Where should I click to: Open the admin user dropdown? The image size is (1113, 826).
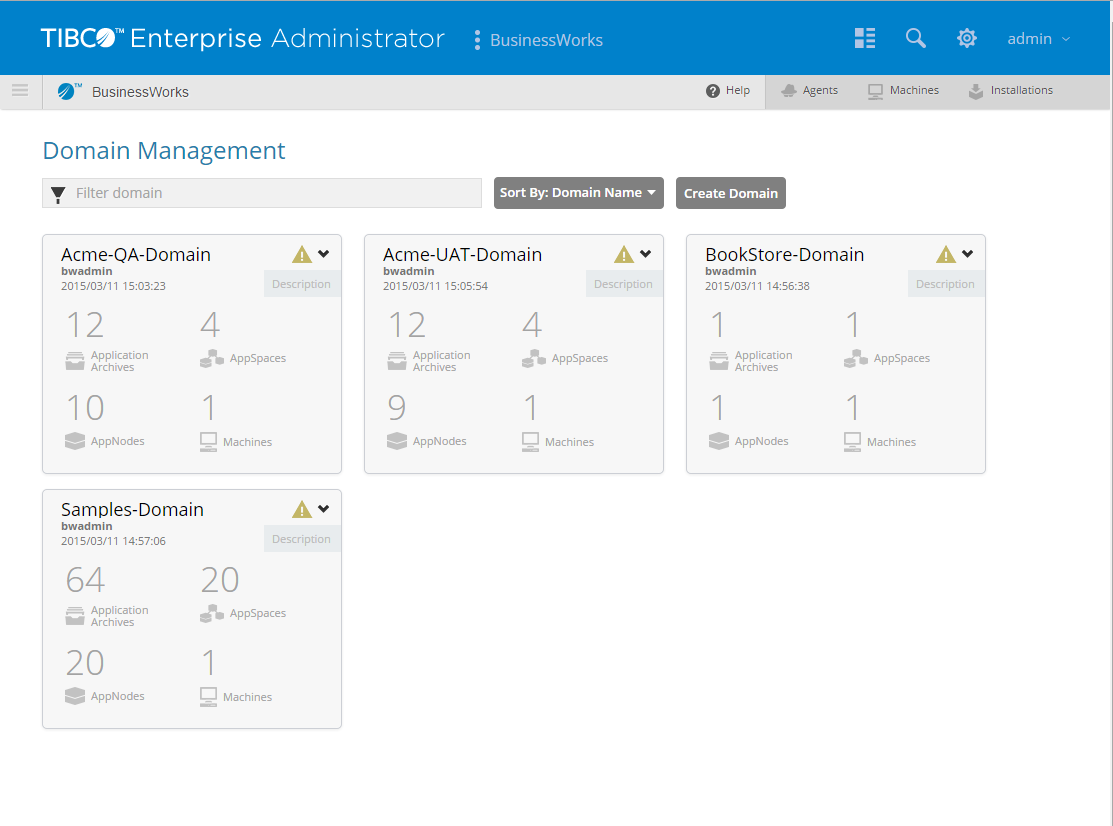(x=1039, y=39)
